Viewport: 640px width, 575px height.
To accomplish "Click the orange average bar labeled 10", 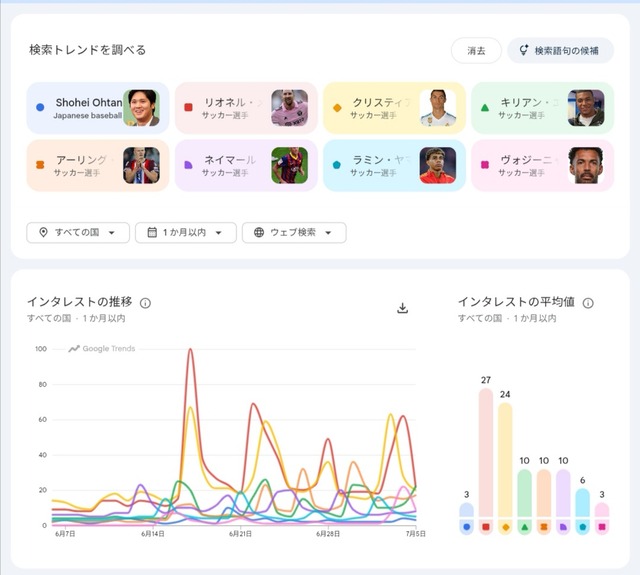I will (x=544, y=494).
